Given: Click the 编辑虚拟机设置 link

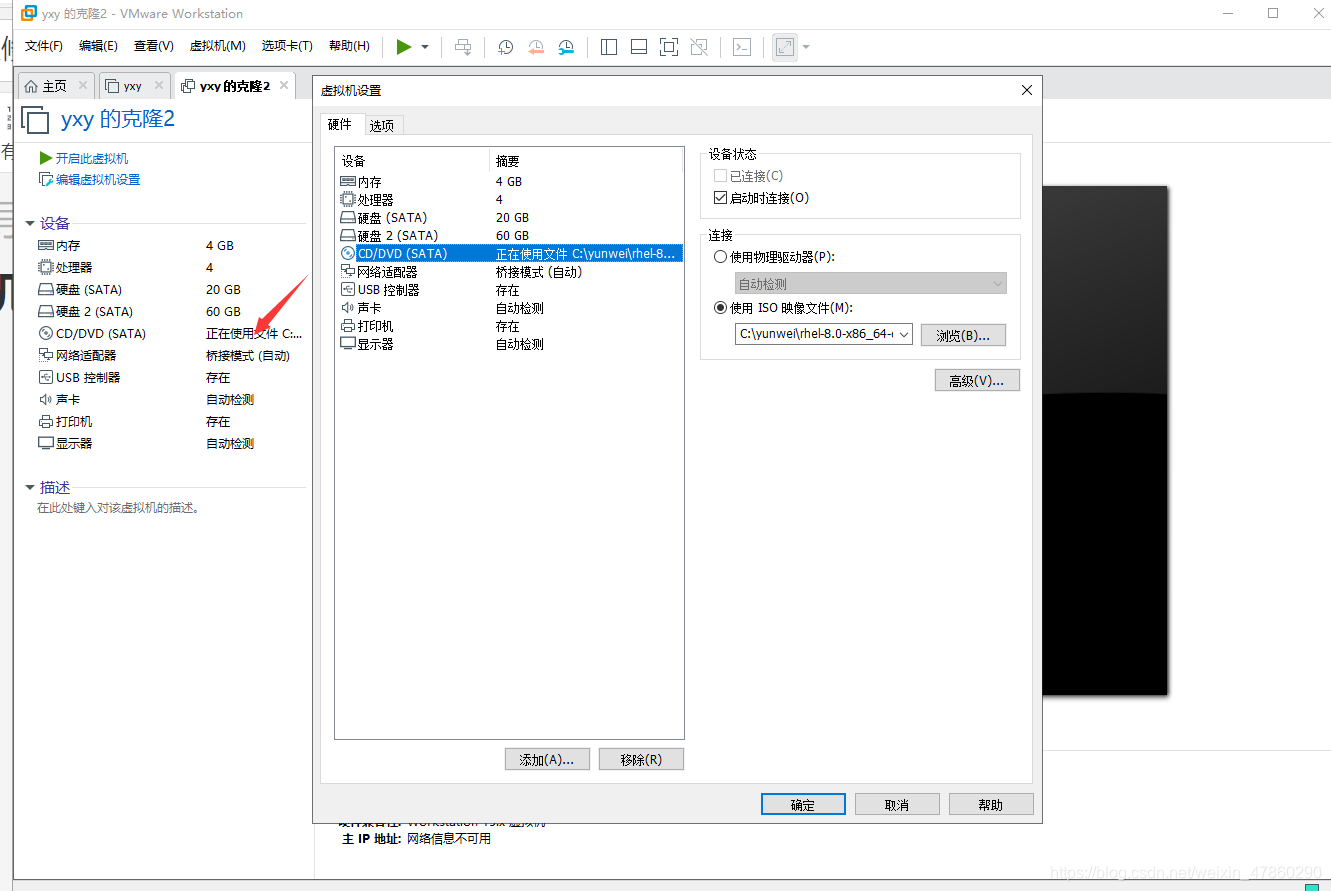Looking at the screenshot, I should (97, 180).
